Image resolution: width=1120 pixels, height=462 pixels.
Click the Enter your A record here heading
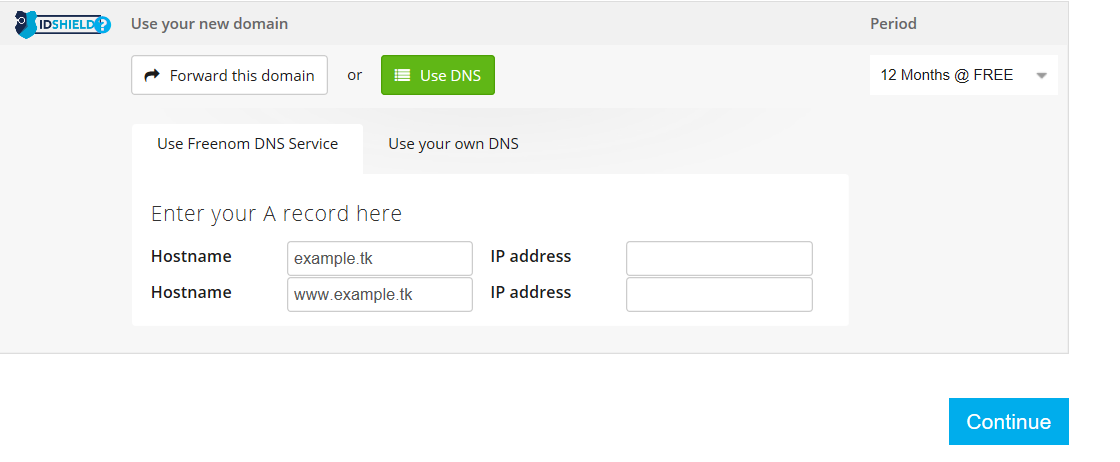point(276,213)
